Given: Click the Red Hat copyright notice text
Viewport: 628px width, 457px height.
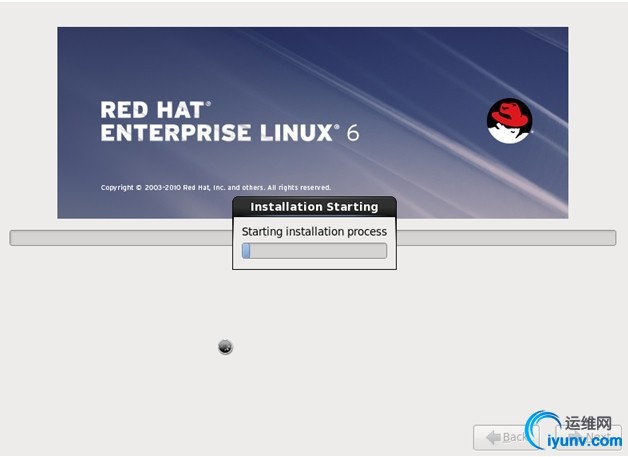Looking at the screenshot, I should [x=216, y=187].
